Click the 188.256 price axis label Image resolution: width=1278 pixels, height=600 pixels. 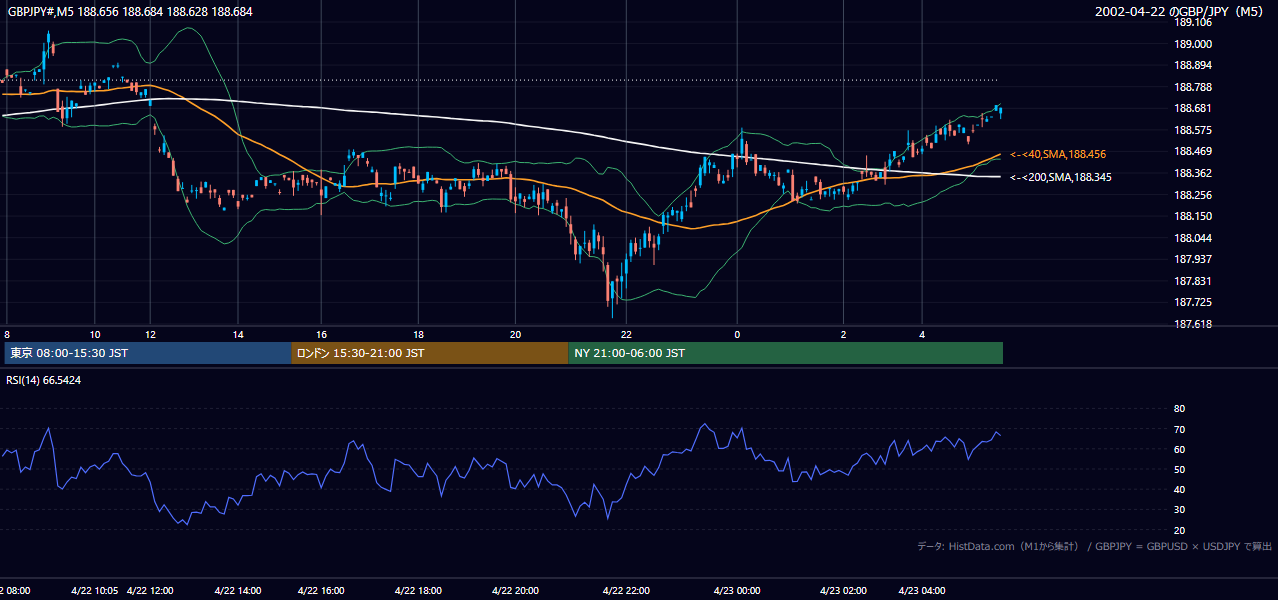point(1192,195)
